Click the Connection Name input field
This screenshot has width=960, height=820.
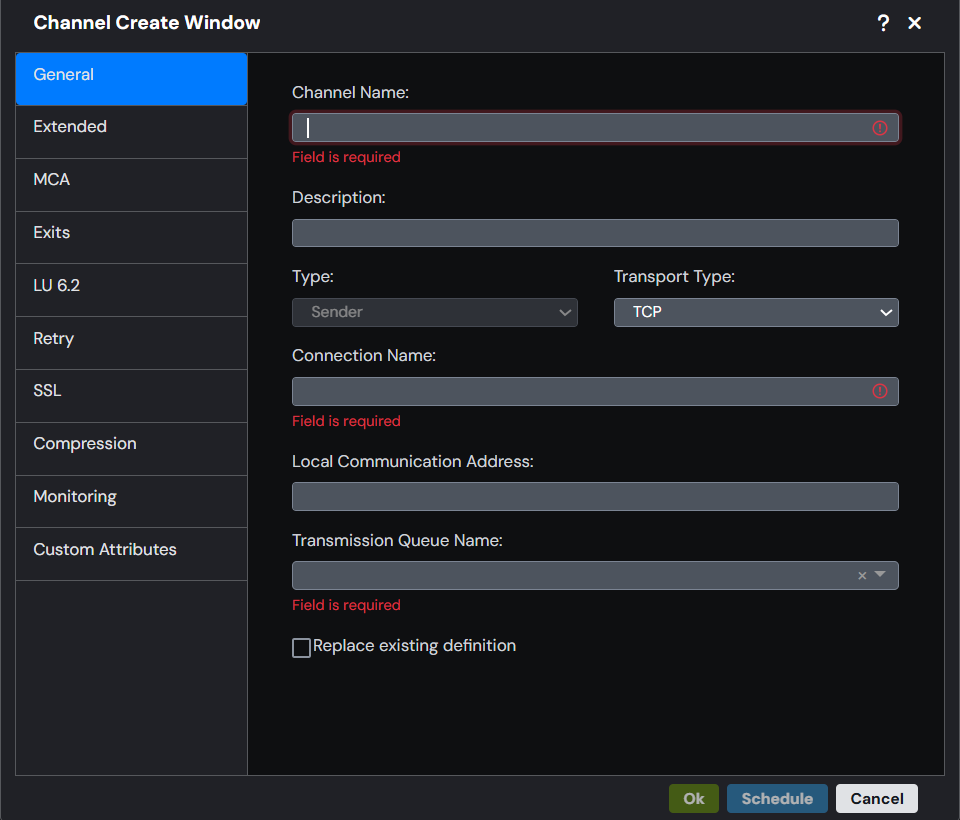pyautogui.click(x=595, y=391)
